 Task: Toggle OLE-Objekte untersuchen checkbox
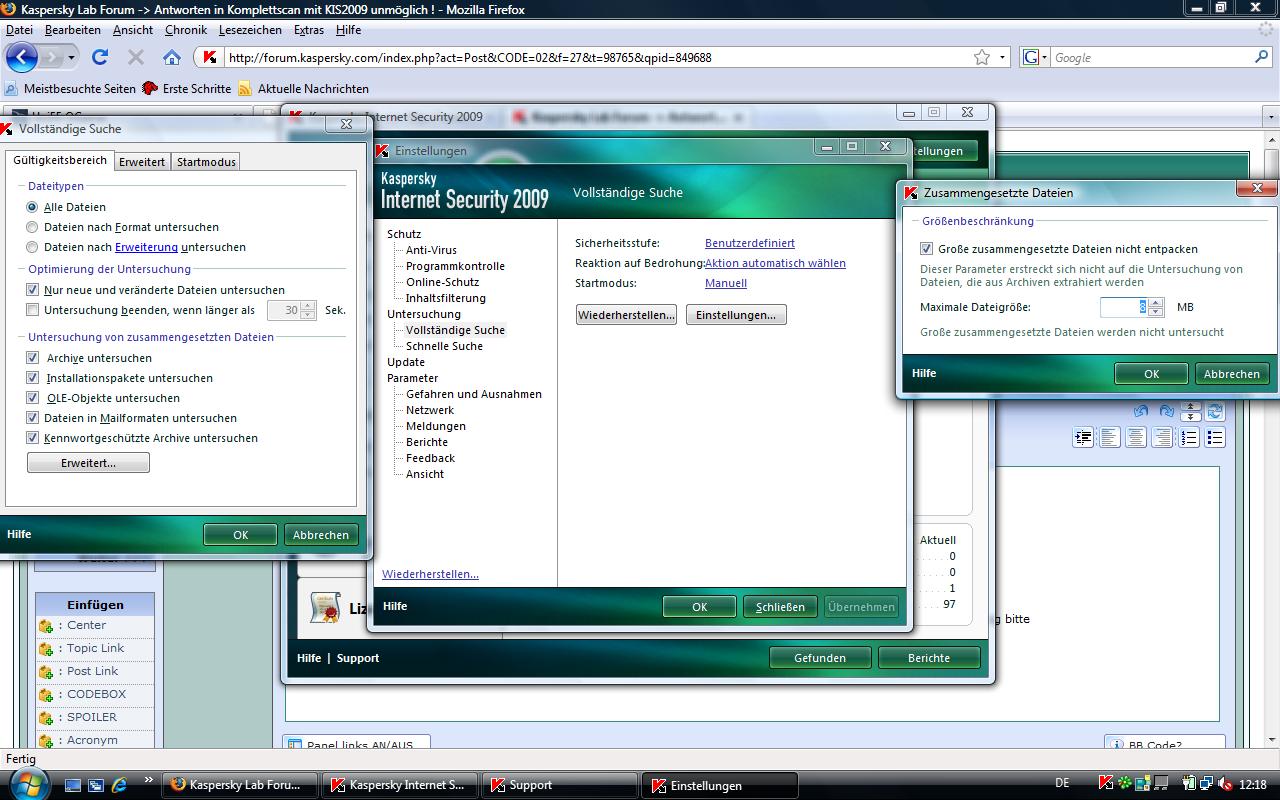33,398
